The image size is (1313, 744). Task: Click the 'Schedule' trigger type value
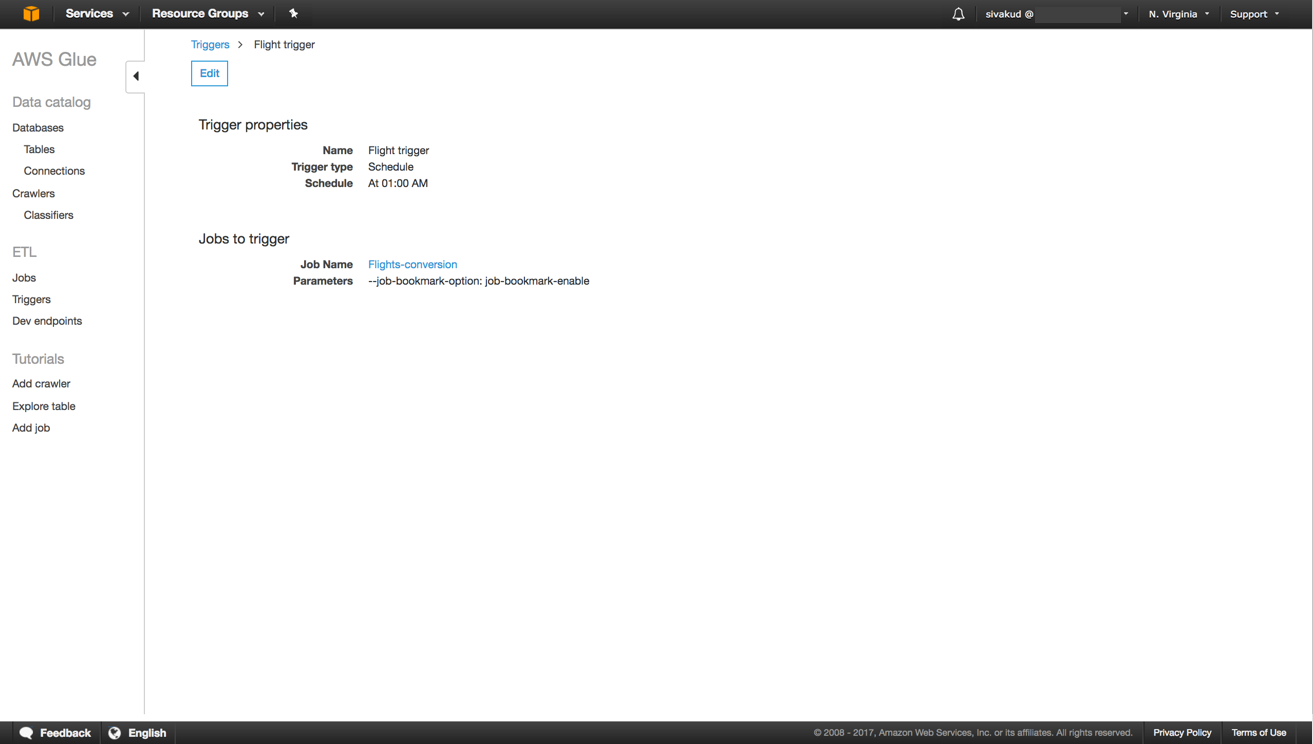point(390,168)
